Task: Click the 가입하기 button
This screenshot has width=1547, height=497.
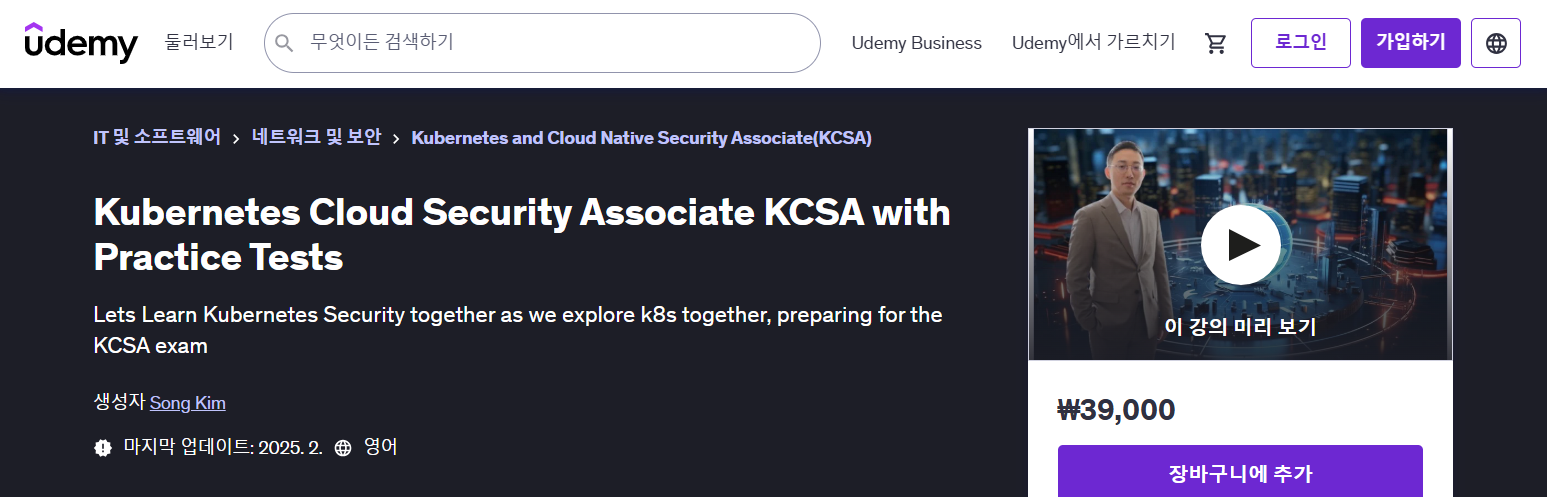Action: coord(1411,43)
